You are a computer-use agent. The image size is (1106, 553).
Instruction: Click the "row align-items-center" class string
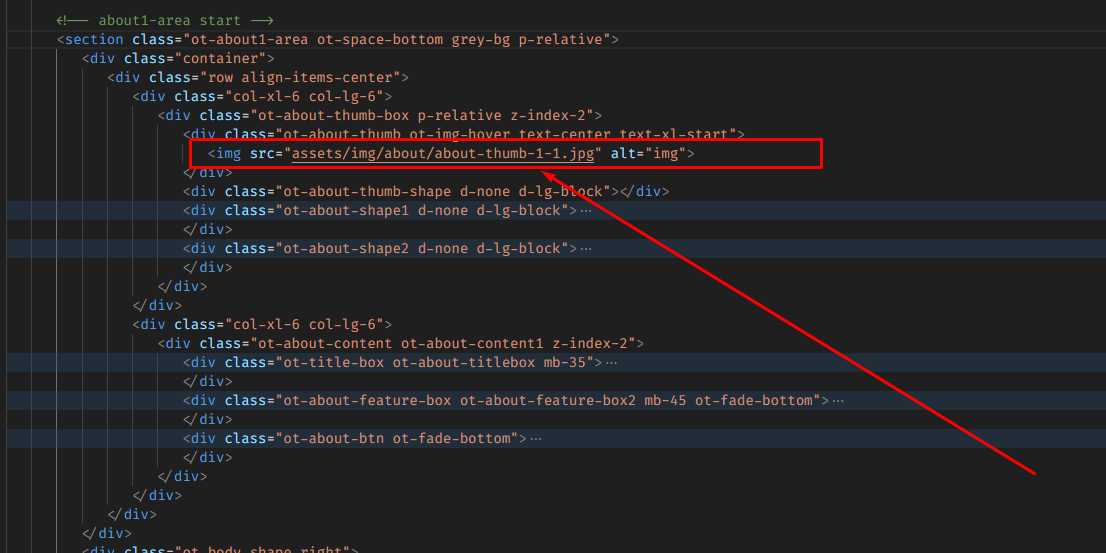(302, 78)
